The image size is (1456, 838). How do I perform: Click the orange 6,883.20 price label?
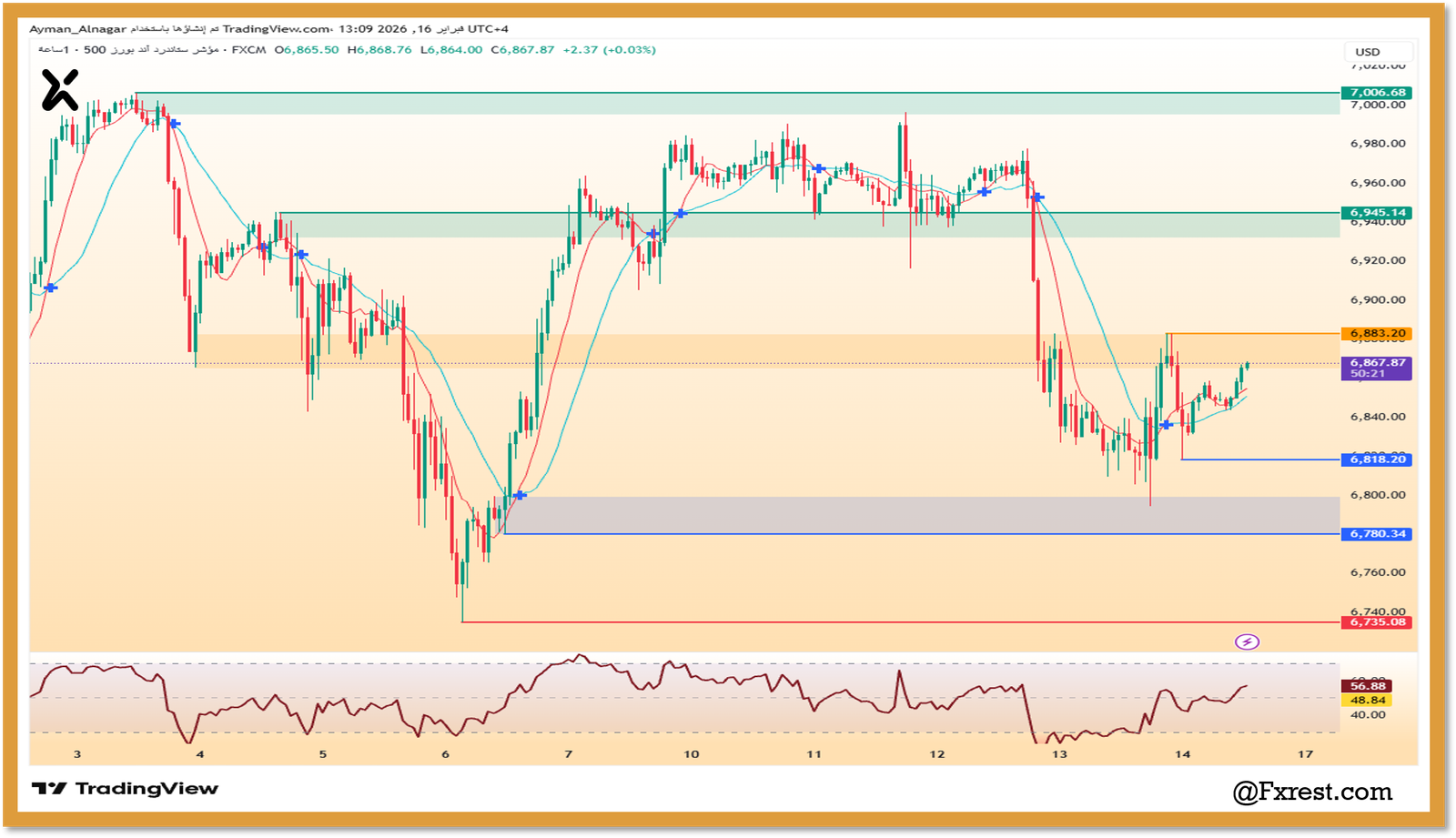[1377, 334]
